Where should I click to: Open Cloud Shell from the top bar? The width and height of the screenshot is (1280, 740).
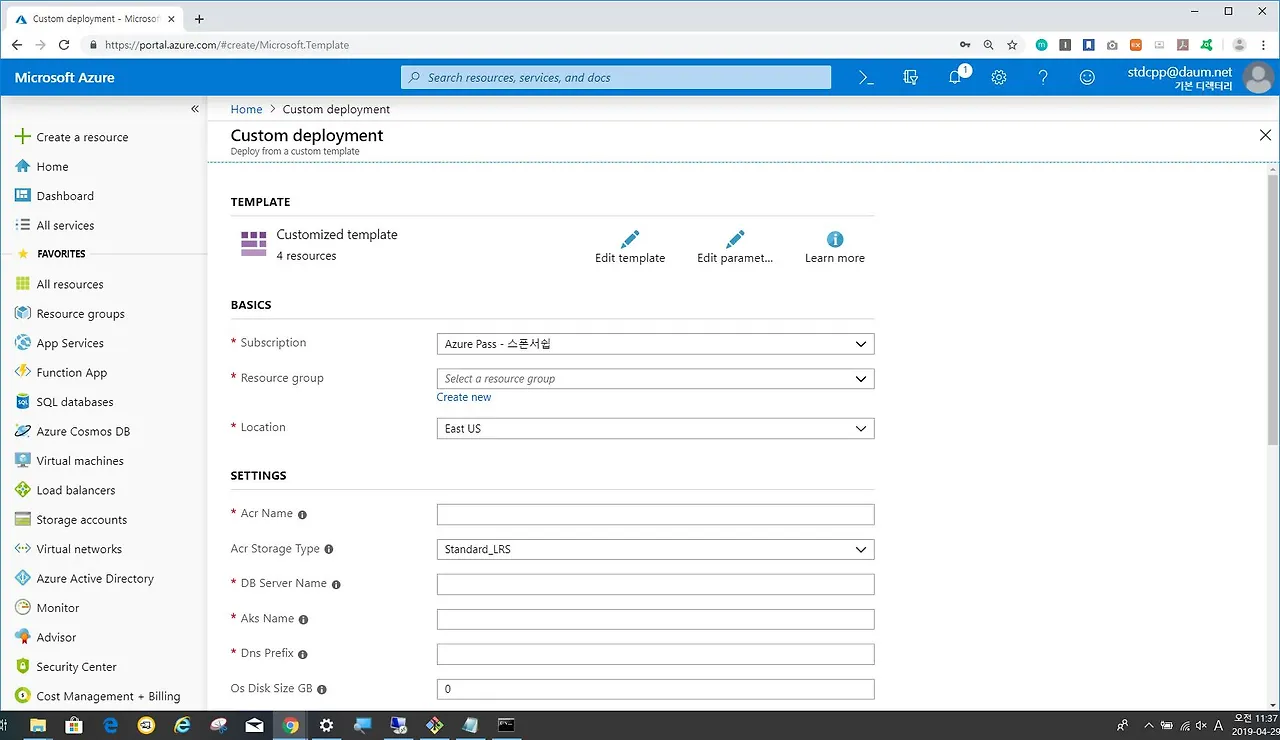(866, 77)
